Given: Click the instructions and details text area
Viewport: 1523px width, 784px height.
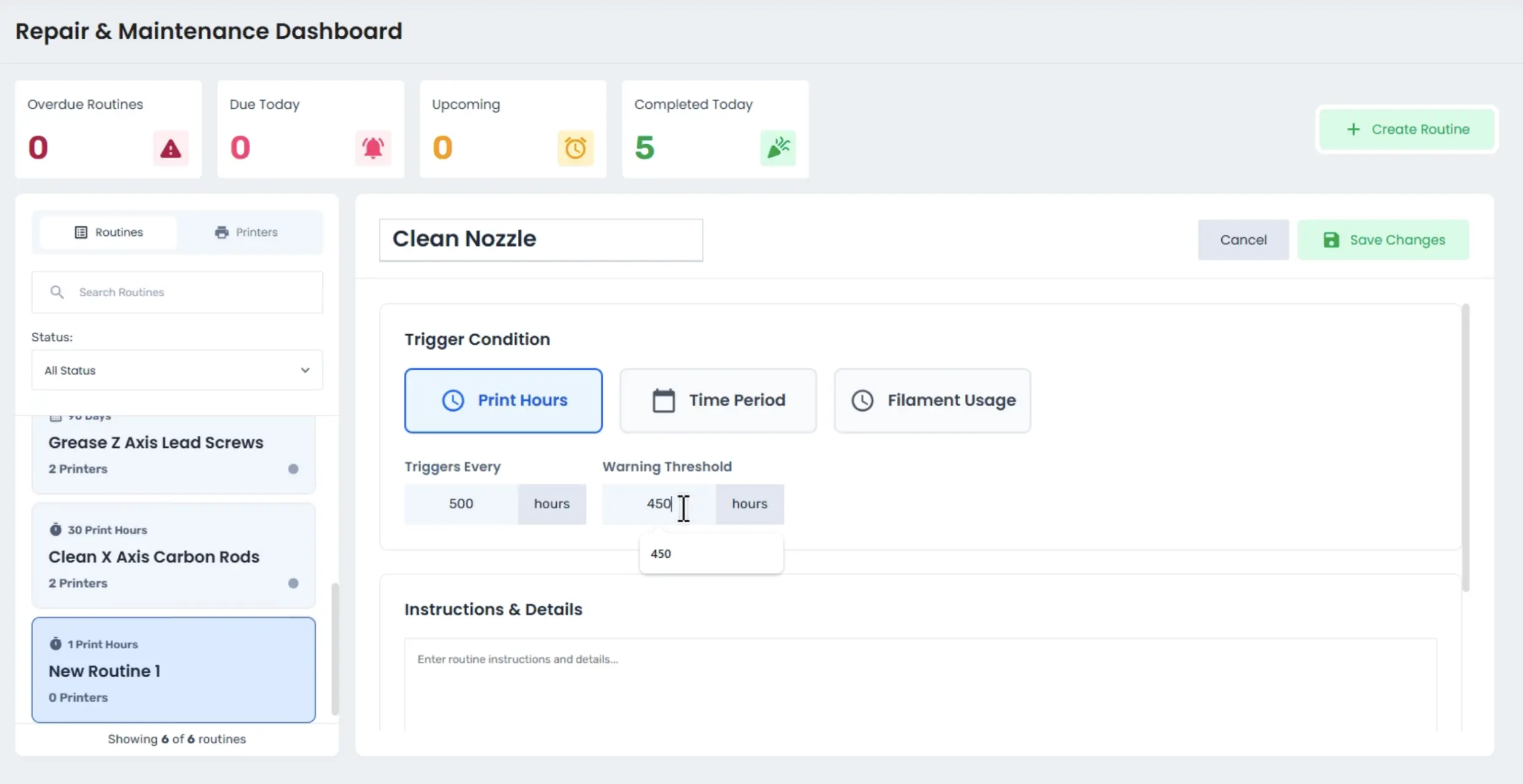Looking at the screenshot, I should 920,684.
